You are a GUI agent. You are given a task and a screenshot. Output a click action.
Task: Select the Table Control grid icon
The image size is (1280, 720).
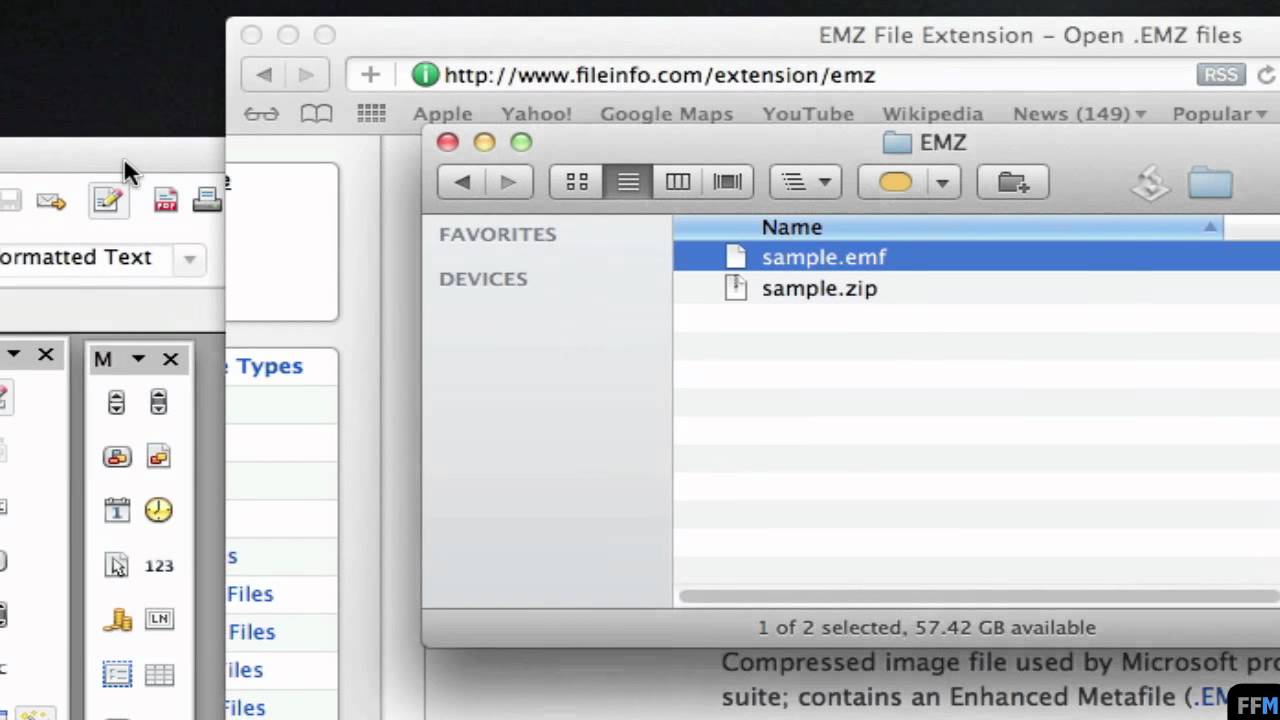click(x=159, y=675)
